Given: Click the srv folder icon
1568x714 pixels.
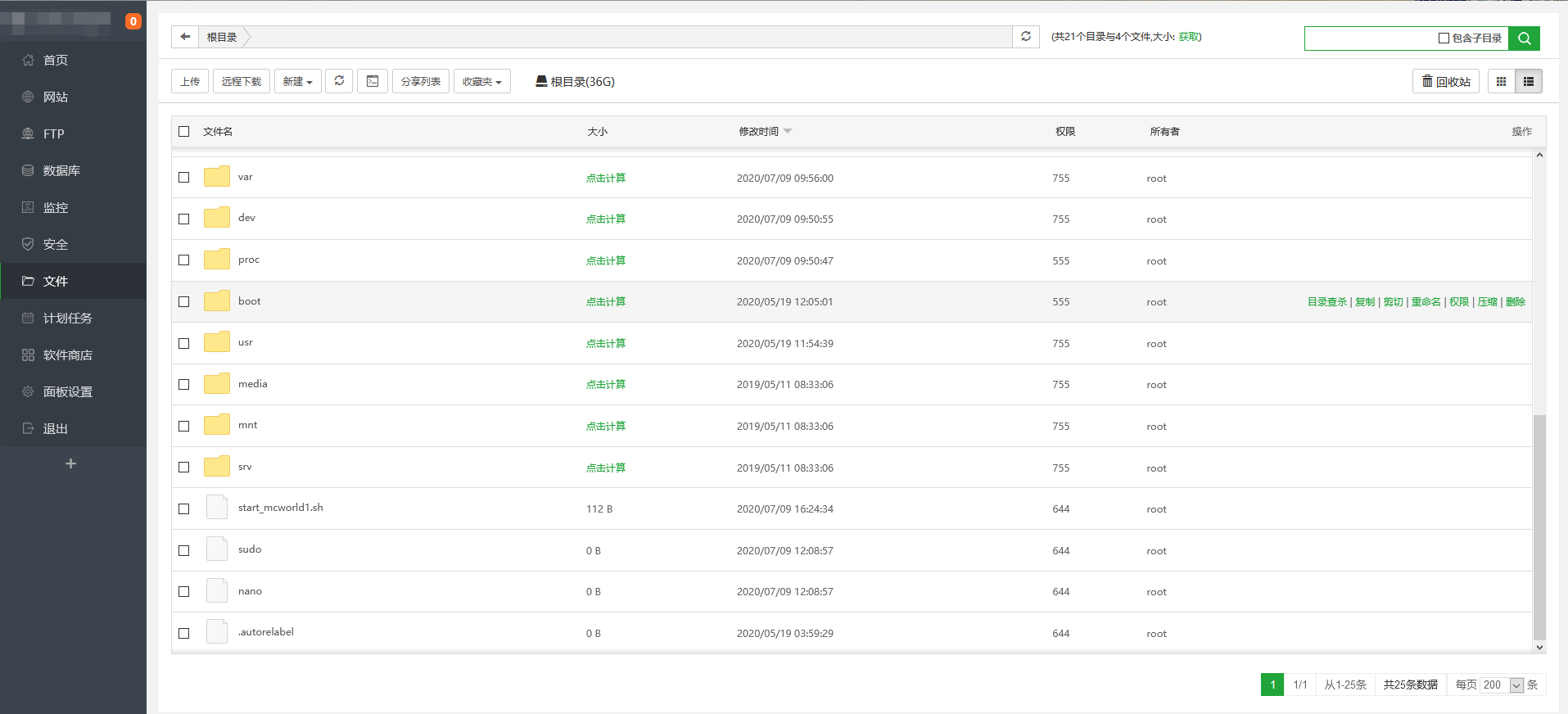Looking at the screenshot, I should pyautogui.click(x=217, y=467).
